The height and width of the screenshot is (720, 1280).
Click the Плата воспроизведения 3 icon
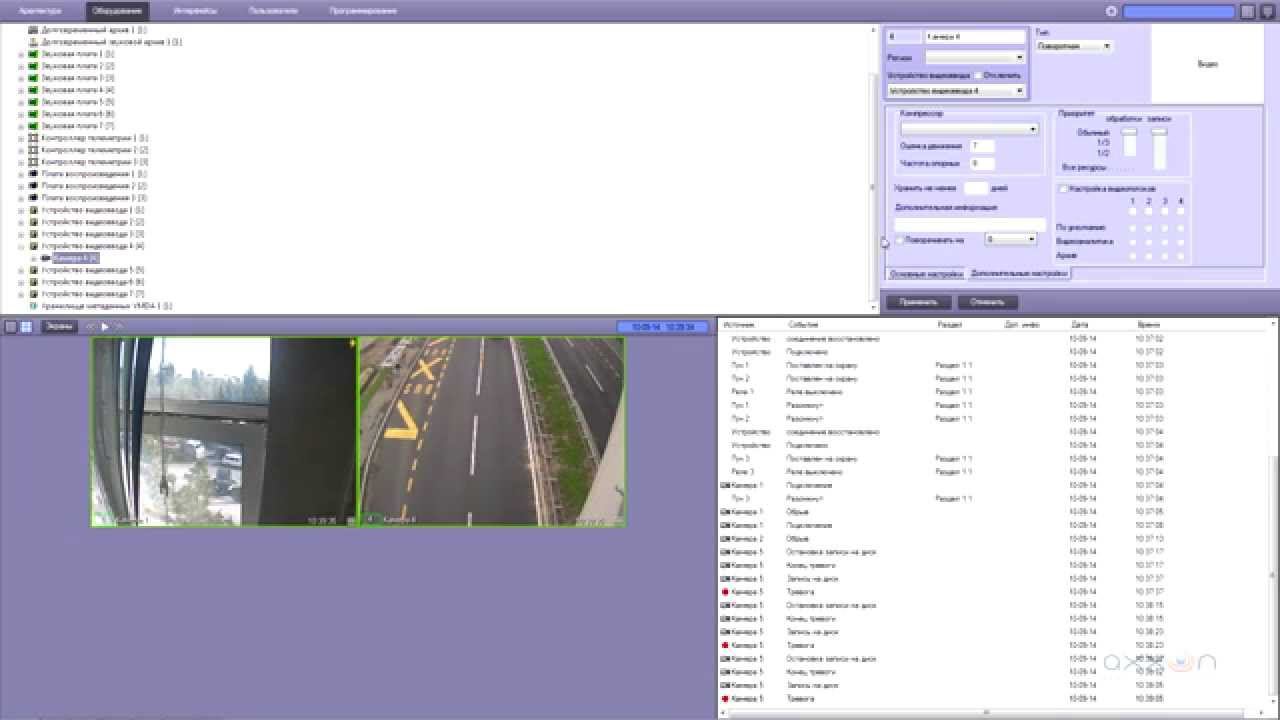coord(33,198)
